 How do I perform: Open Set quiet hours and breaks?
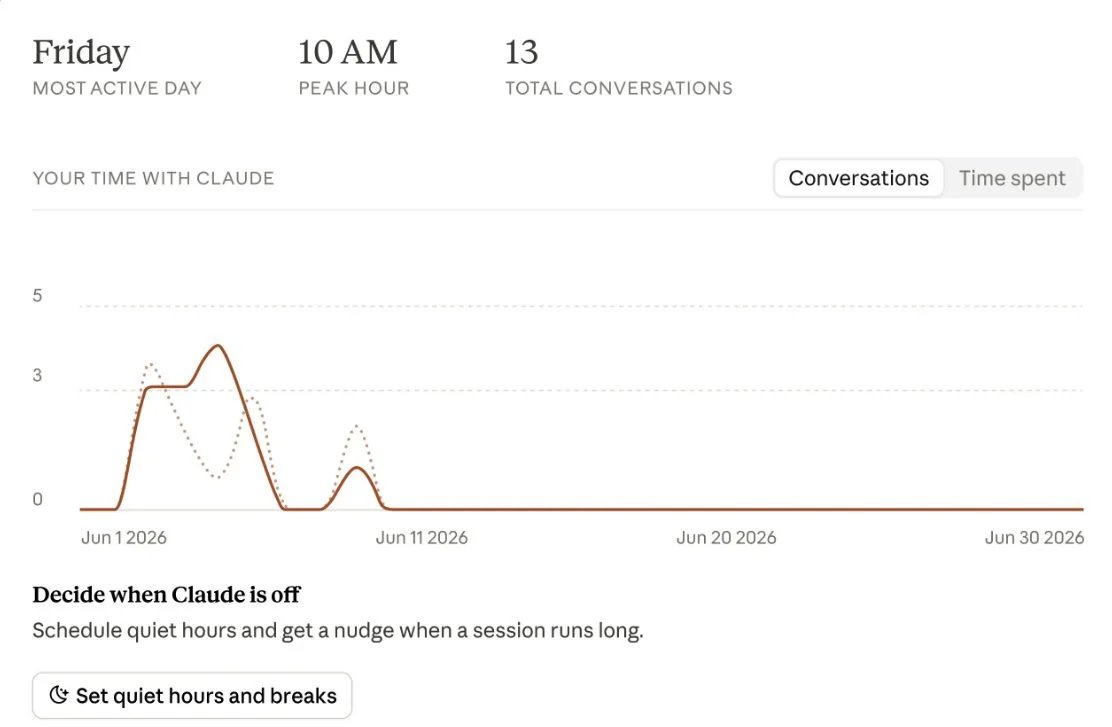pos(192,695)
